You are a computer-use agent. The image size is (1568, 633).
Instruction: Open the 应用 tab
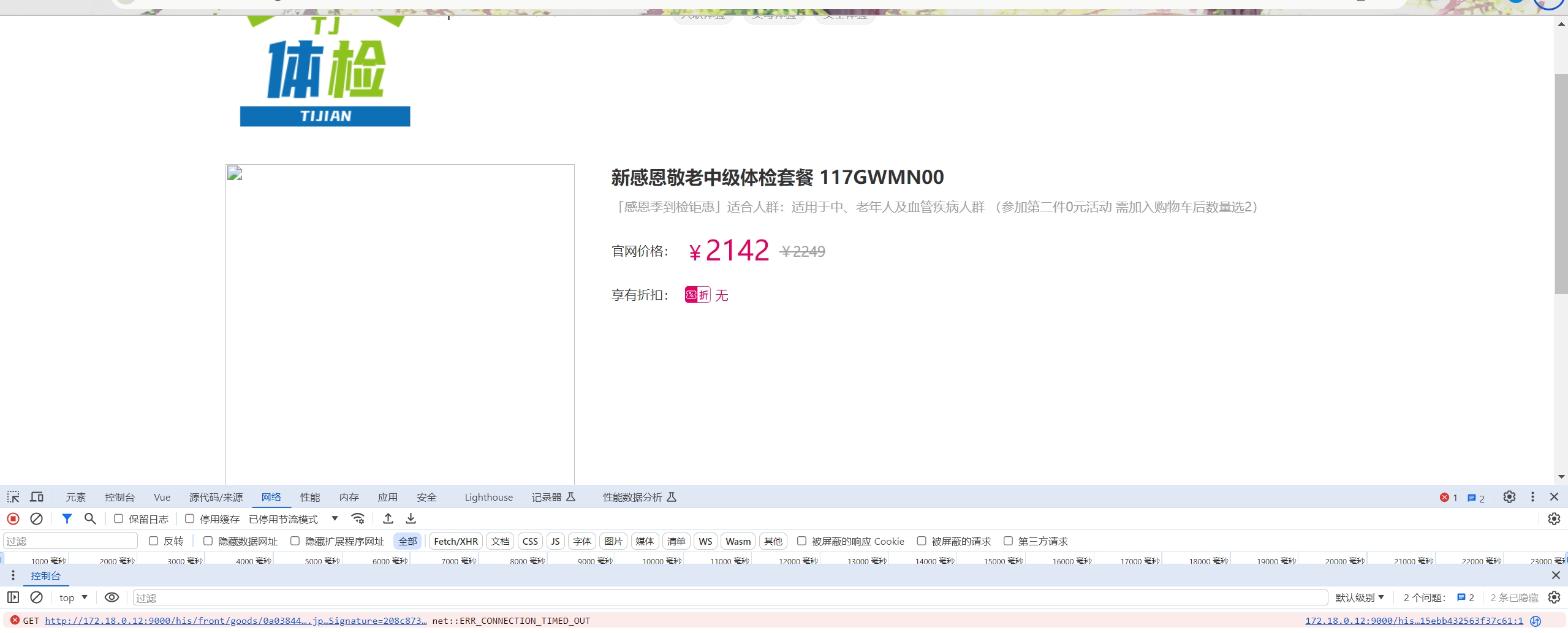click(388, 497)
